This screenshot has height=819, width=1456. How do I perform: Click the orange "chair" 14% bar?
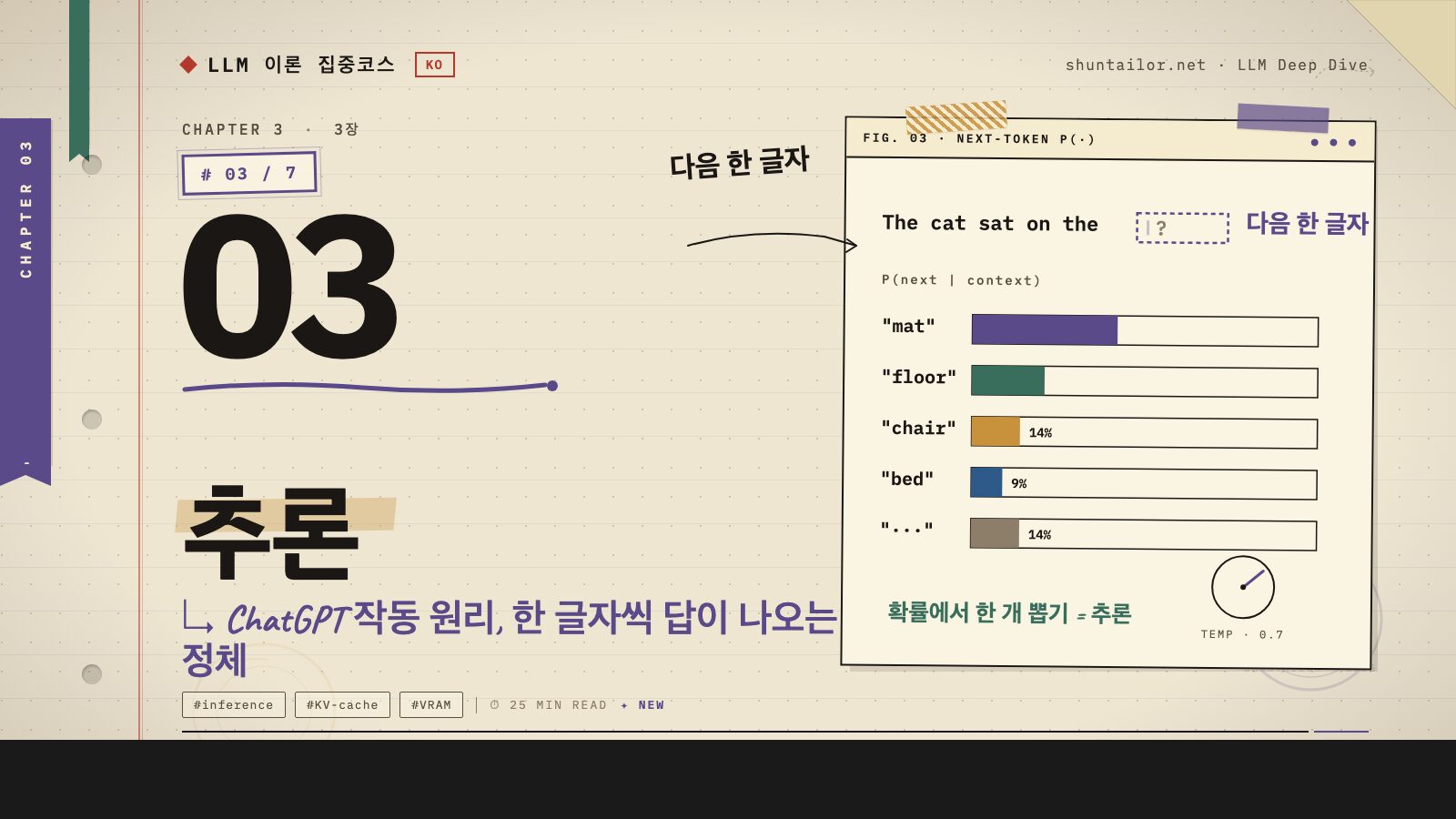point(996,431)
